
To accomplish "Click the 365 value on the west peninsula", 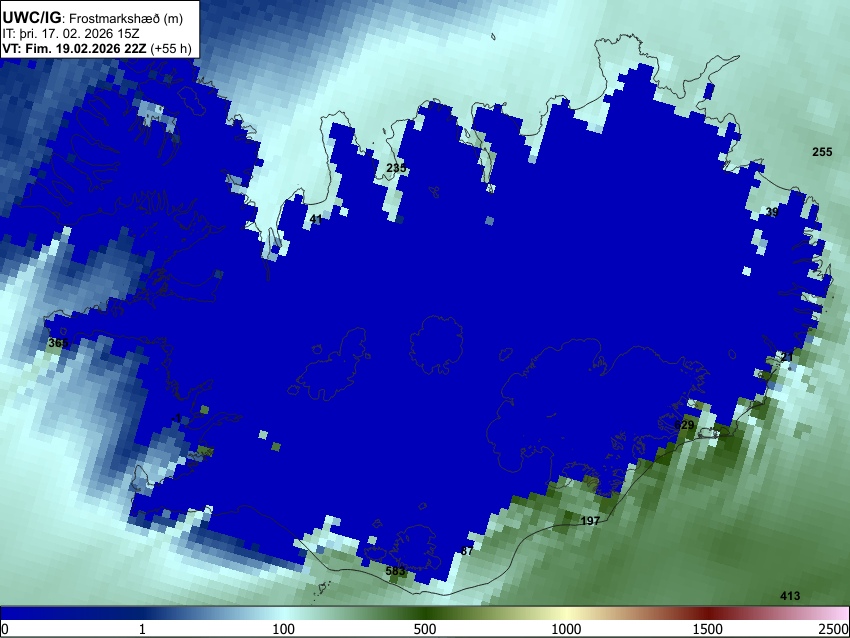I will (58, 343).
